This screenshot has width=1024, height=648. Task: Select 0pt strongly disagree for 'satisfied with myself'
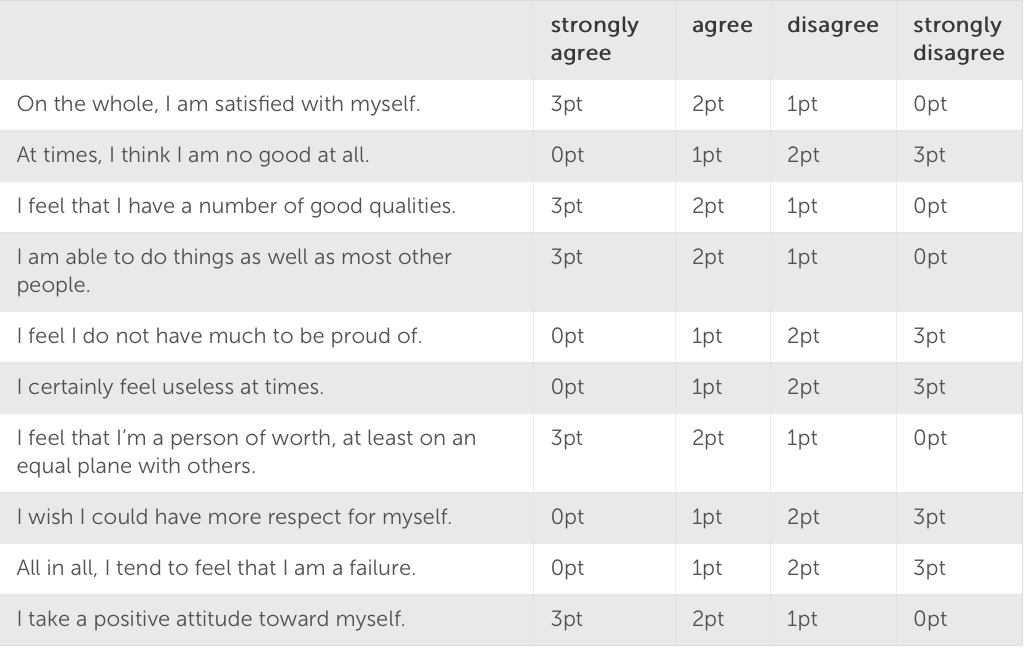(x=929, y=104)
